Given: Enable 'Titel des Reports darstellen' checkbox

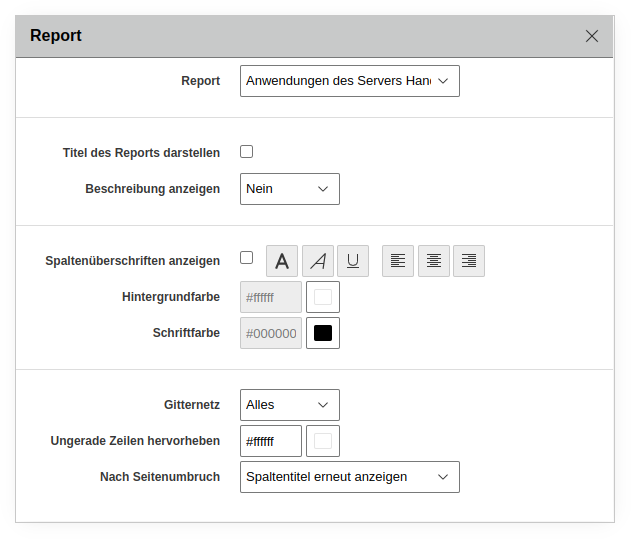Looking at the screenshot, I should tap(247, 152).
